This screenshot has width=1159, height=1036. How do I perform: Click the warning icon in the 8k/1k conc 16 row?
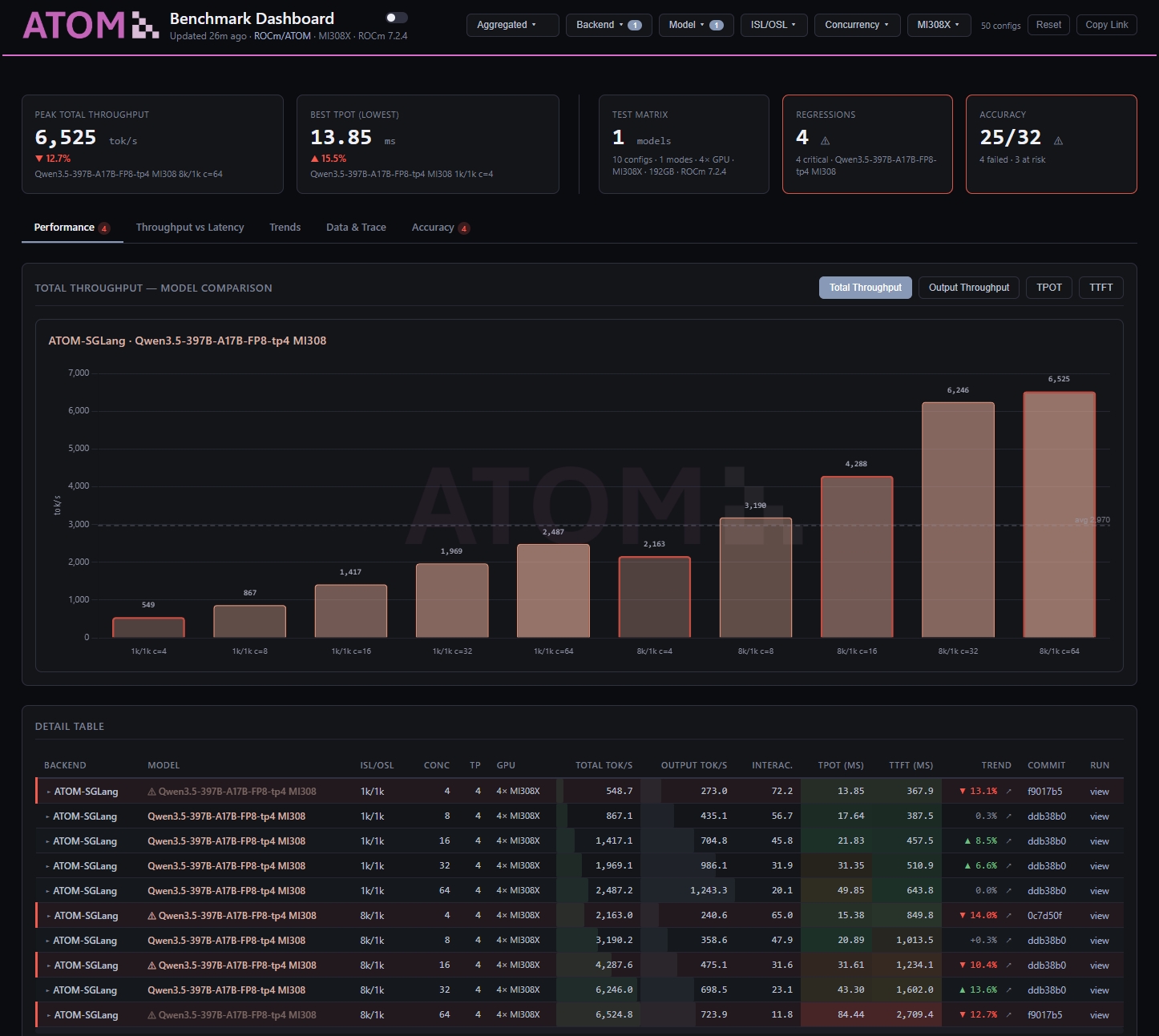(151, 965)
